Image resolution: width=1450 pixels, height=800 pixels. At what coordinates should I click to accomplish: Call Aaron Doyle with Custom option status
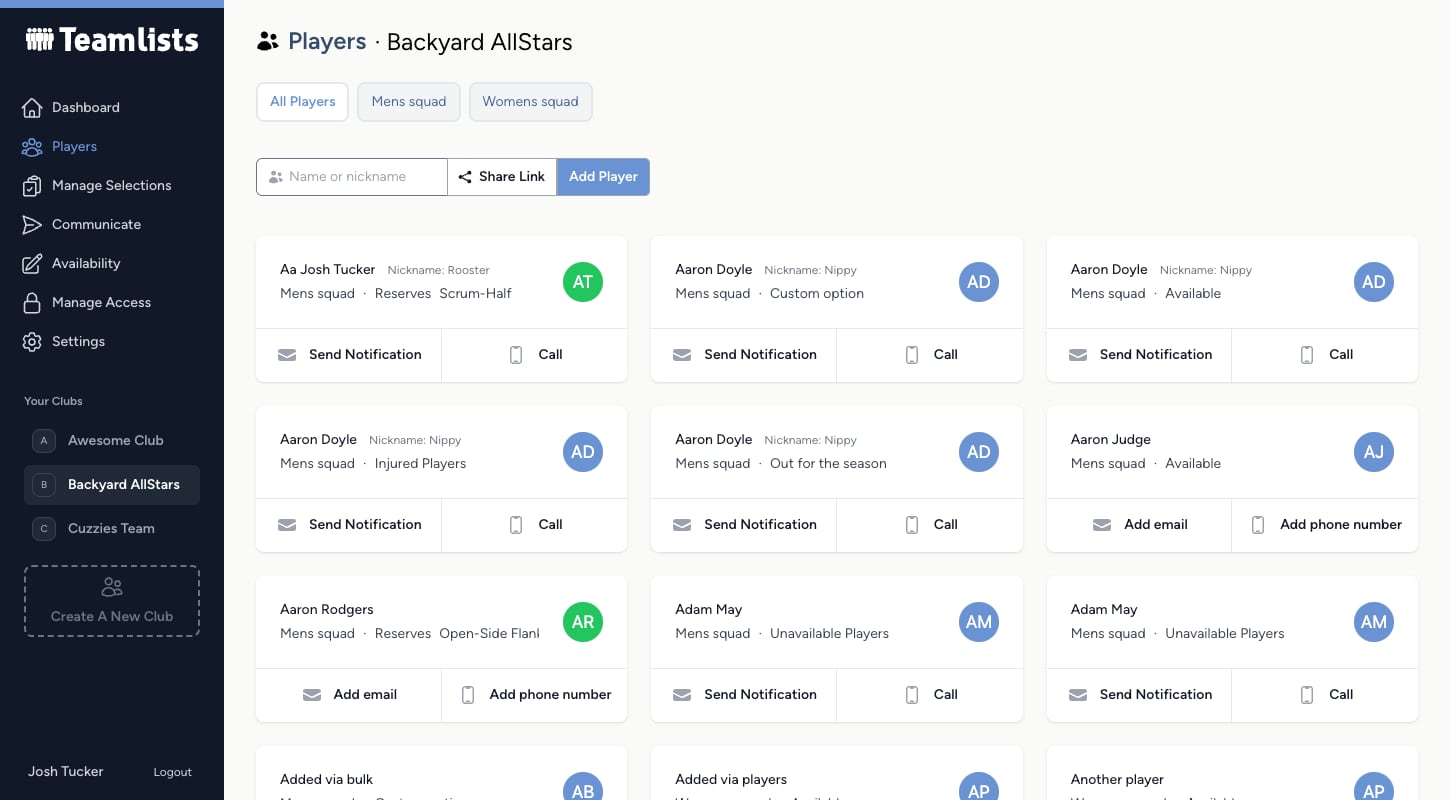(930, 354)
